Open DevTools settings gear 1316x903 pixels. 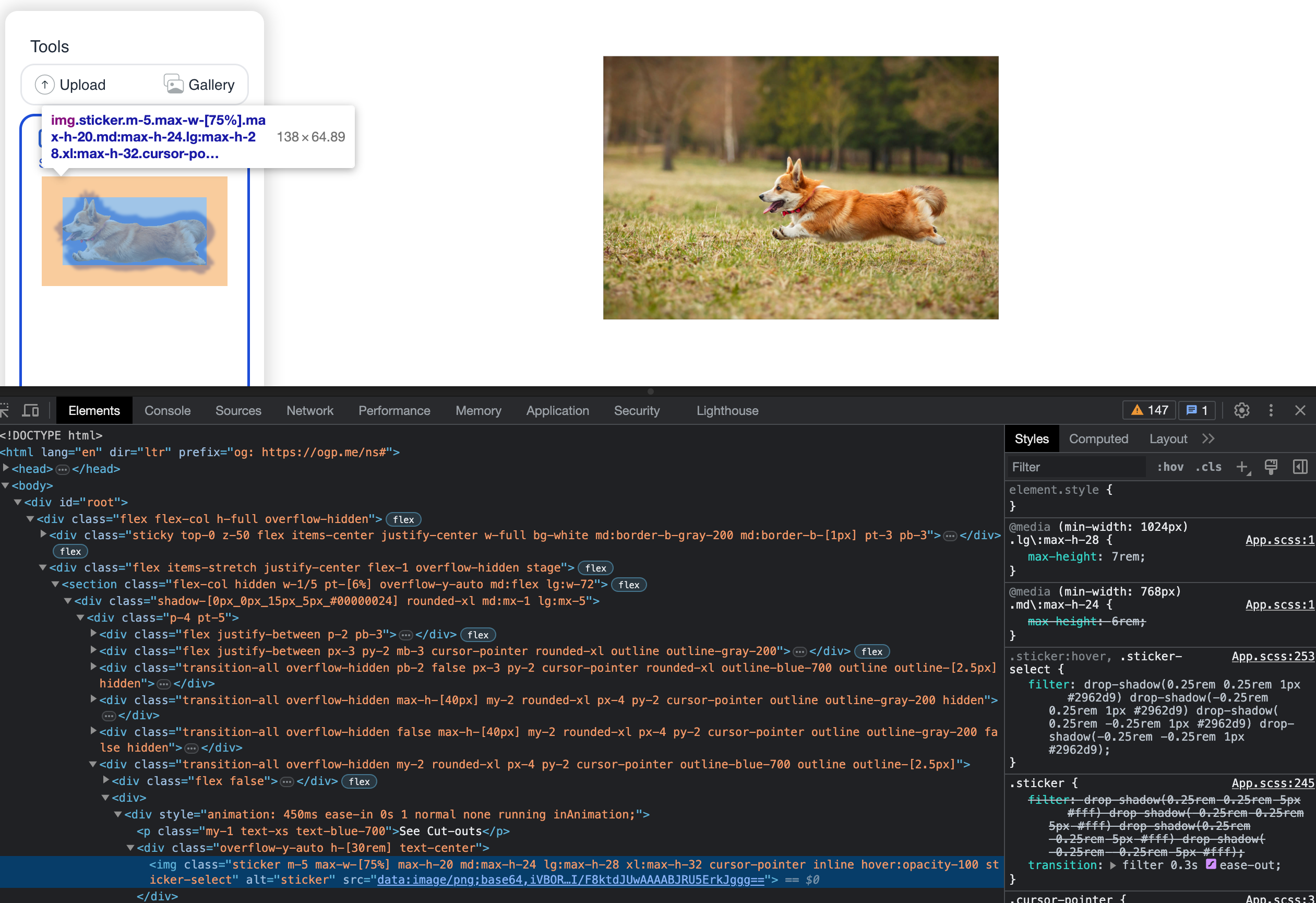[1241, 410]
